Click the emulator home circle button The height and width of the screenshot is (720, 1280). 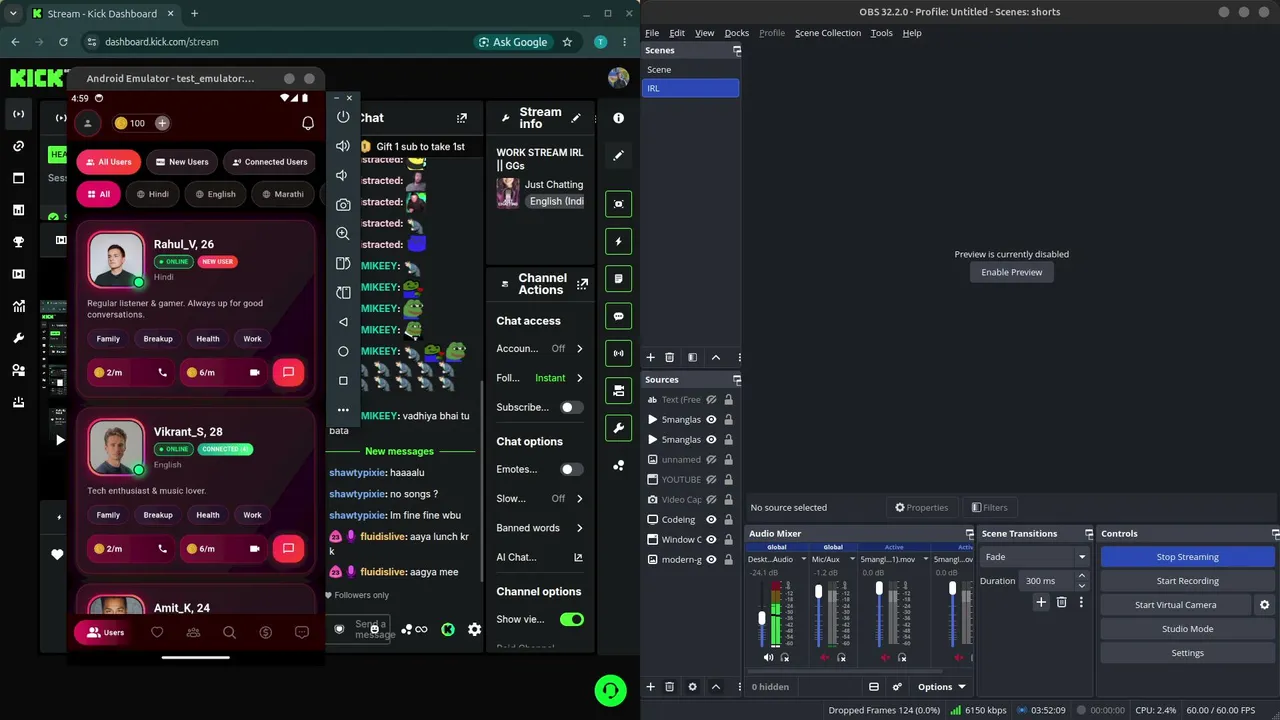click(x=343, y=351)
